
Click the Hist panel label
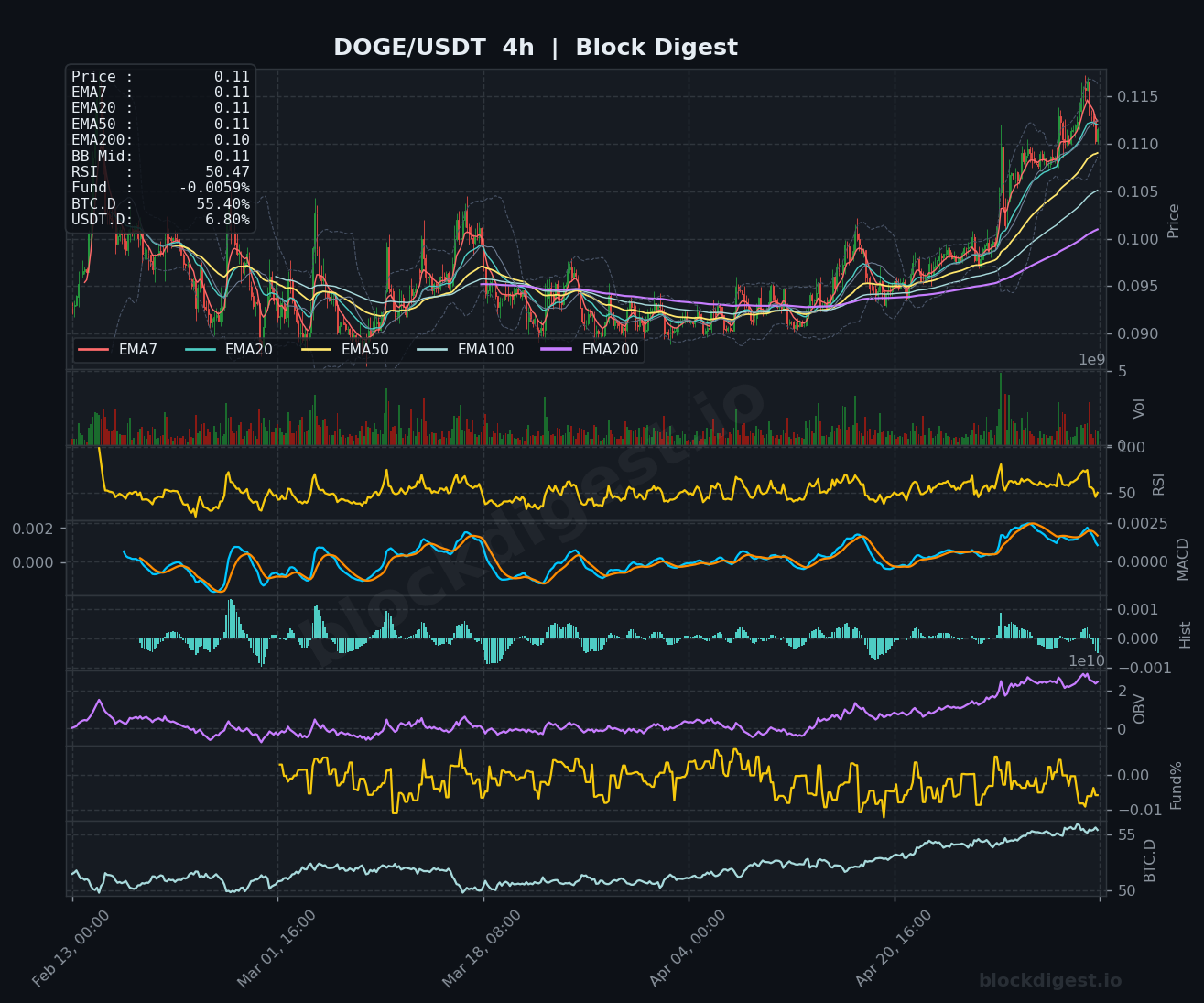pos(1186,635)
